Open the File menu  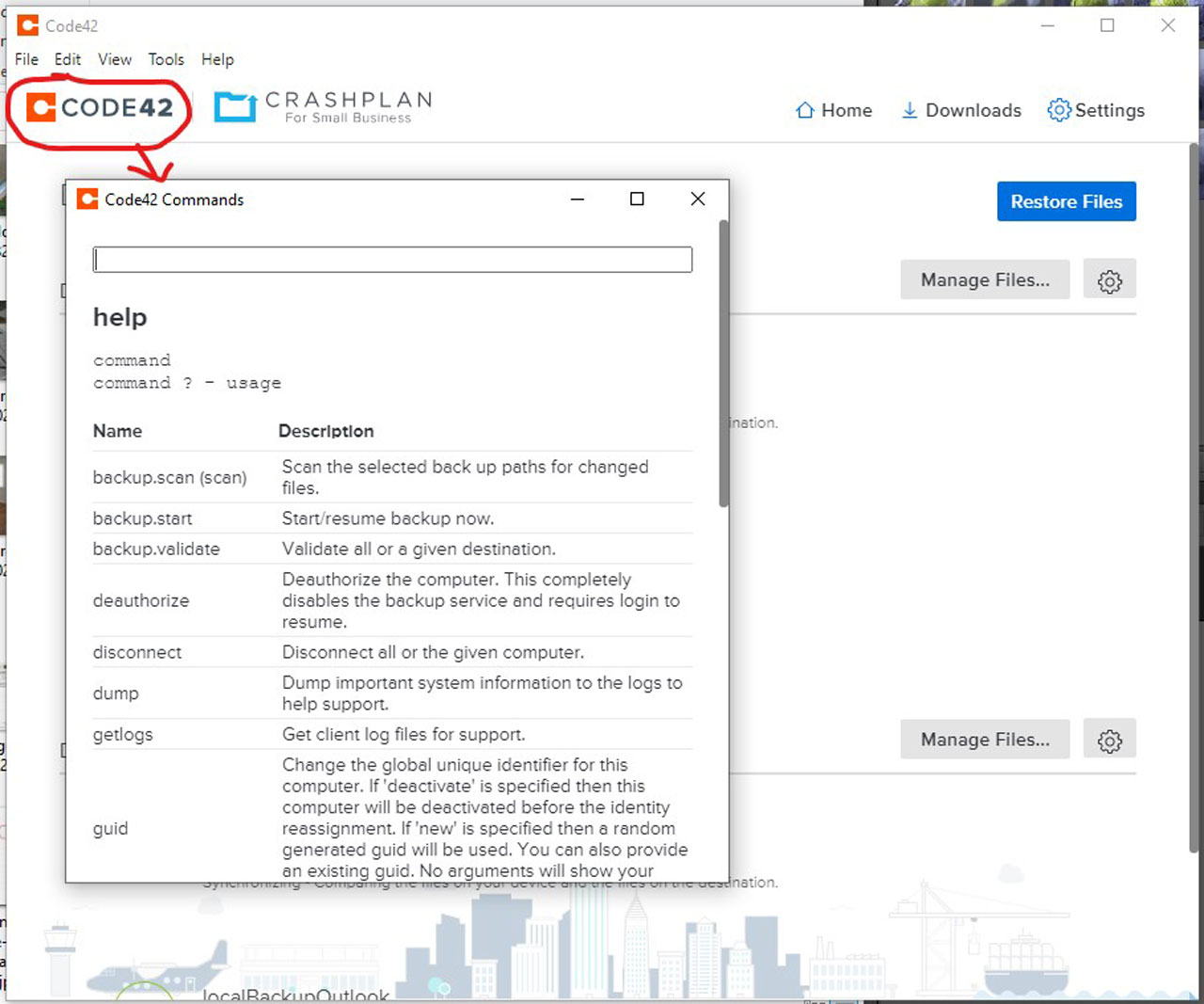25,59
